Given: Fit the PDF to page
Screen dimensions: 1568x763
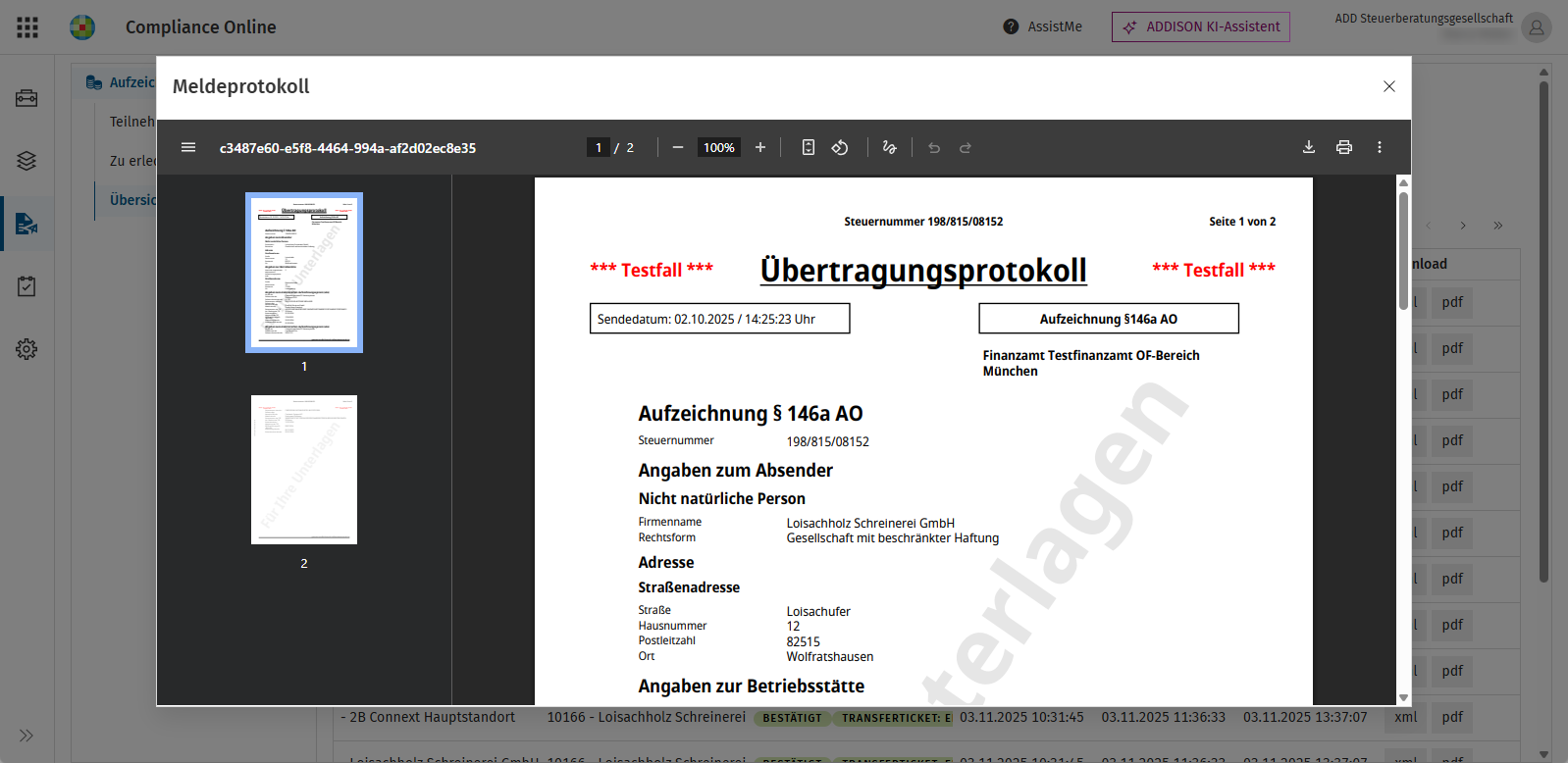Looking at the screenshot, I should click(809, 147).
